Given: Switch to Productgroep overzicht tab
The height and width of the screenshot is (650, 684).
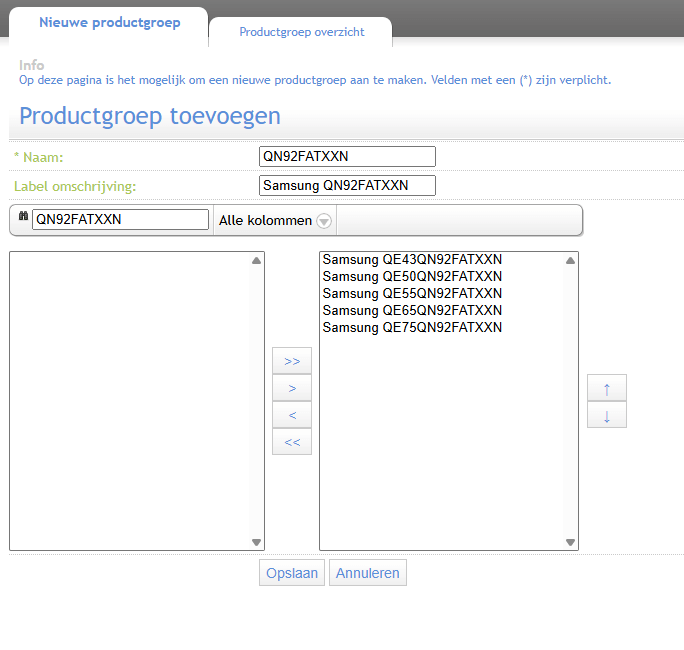Looking at the screenshot, I should pyautogui.click(x=301, y=32).
